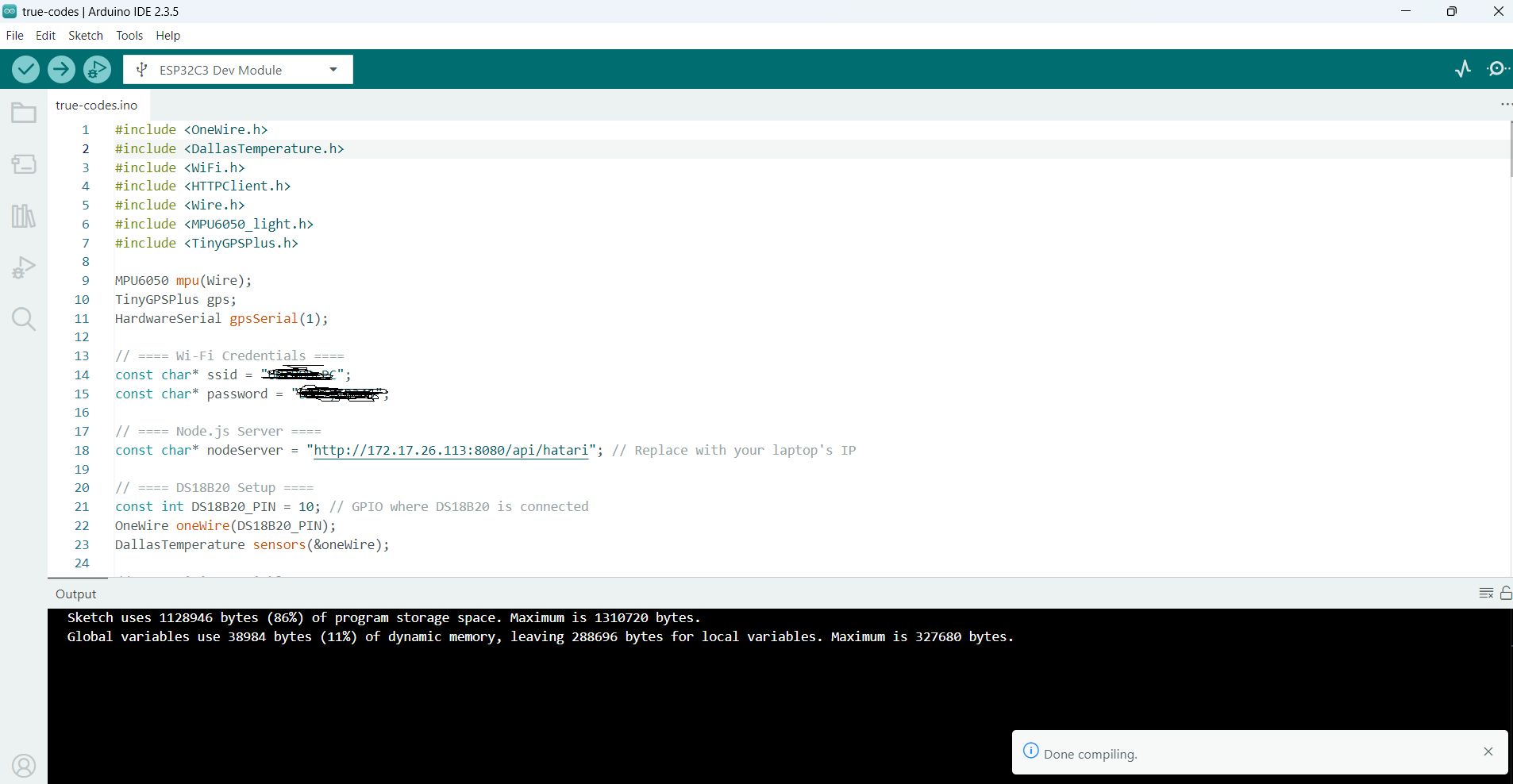Screen dimensions: 1513x784
Task: Click the #include <OneWire.h> line
Action: (191, 129)
